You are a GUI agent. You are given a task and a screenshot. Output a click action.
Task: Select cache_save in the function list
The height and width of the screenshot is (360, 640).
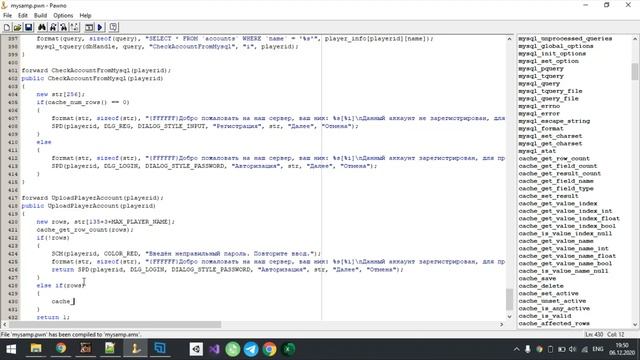[x=537, y=278]
